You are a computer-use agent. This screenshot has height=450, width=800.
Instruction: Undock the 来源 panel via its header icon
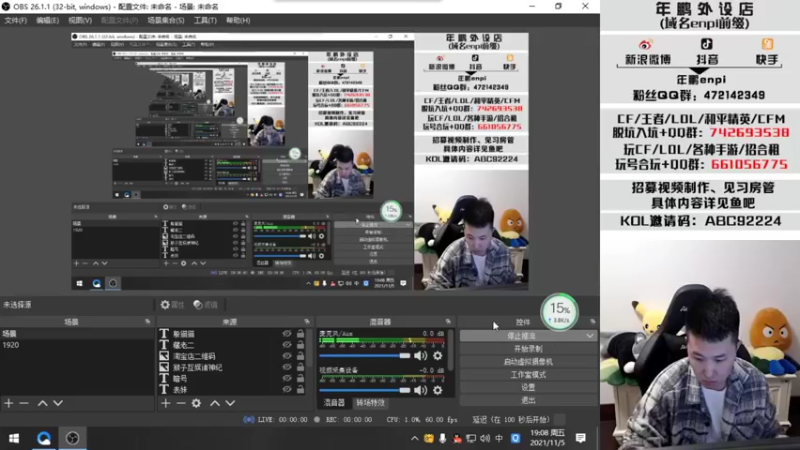(307, 321)
